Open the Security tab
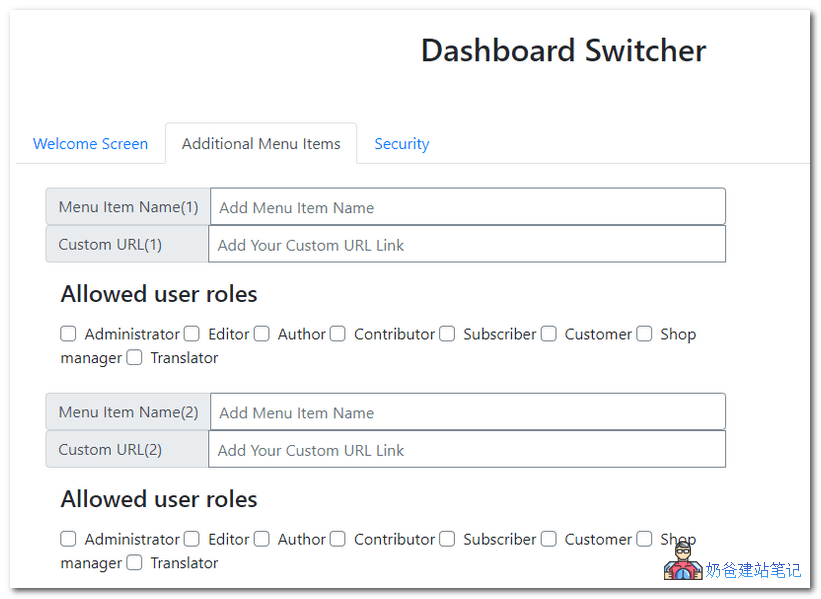This screenshot has width=821, height=599. (401, 144)
